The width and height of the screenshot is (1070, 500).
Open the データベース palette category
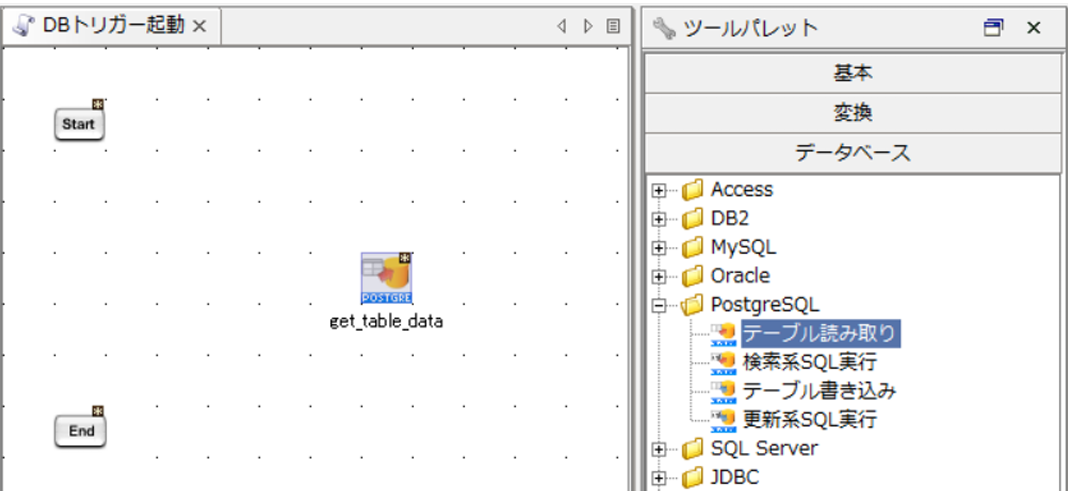852,153
